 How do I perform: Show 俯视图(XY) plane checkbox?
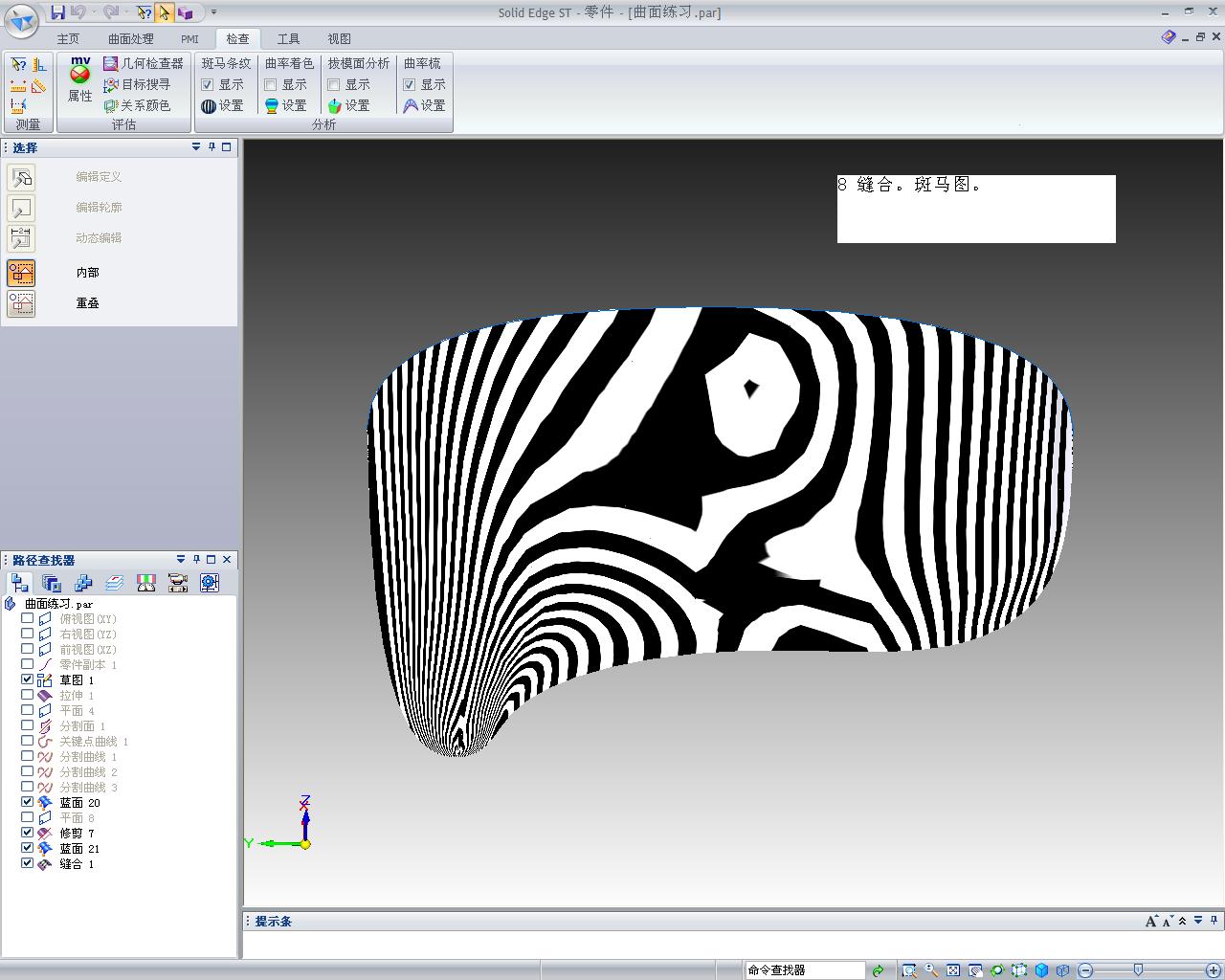(x=28, y=619)
